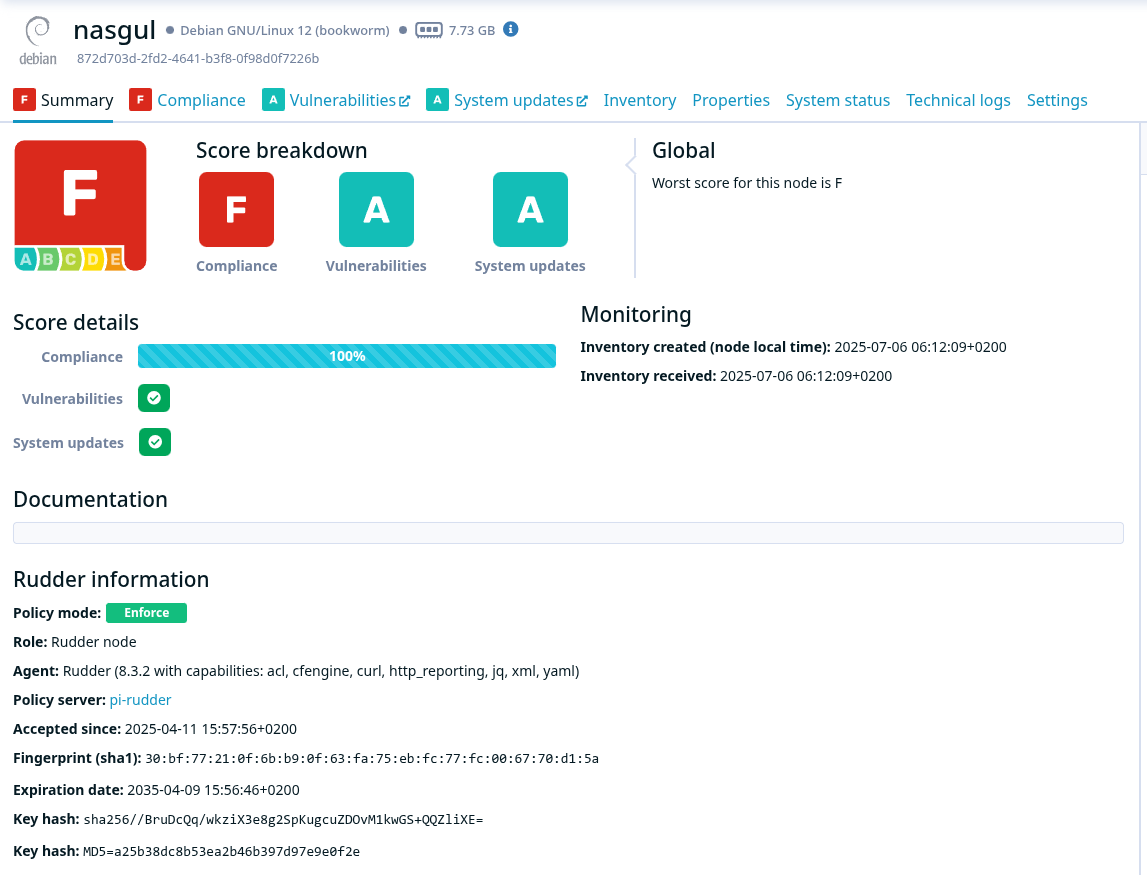Select the sha1 fingerprint value

point(372,759)
